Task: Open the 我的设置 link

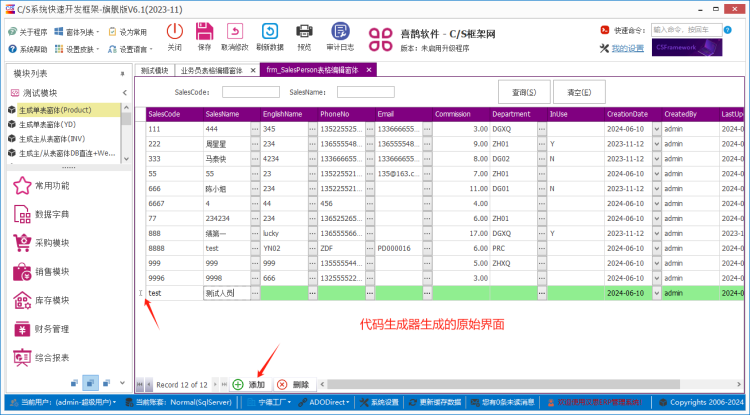Action: click(627, 48)
